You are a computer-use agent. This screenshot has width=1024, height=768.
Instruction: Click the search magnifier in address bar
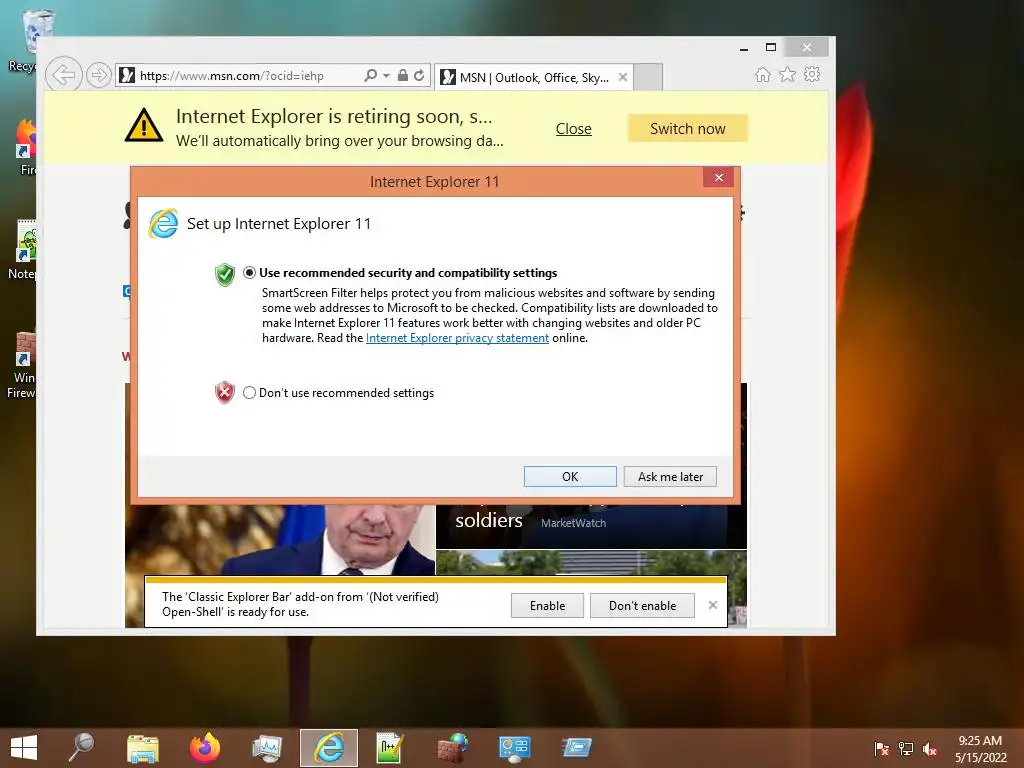click(x=370, y=76)
